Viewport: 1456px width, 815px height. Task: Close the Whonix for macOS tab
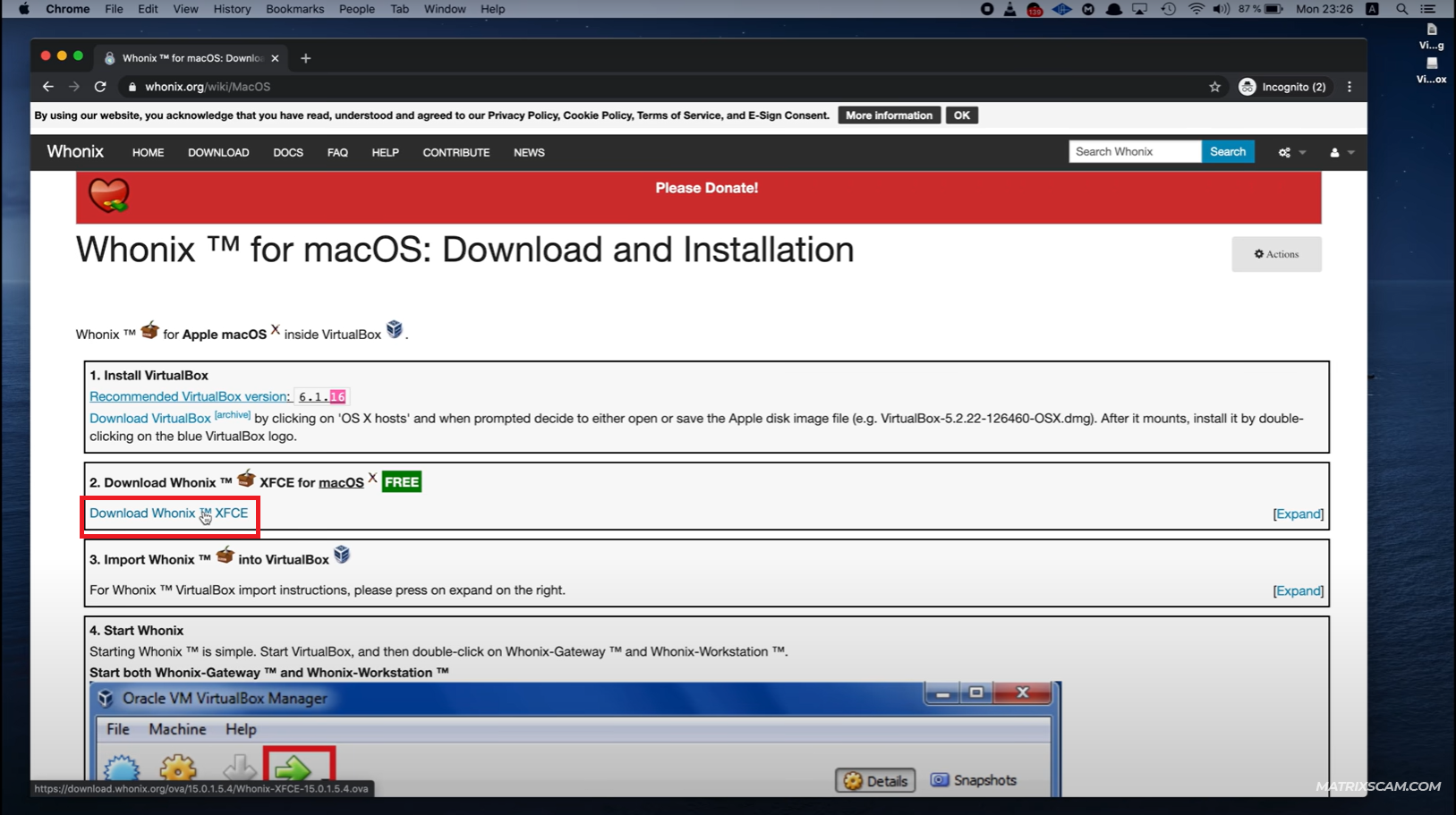pos(275,58)
